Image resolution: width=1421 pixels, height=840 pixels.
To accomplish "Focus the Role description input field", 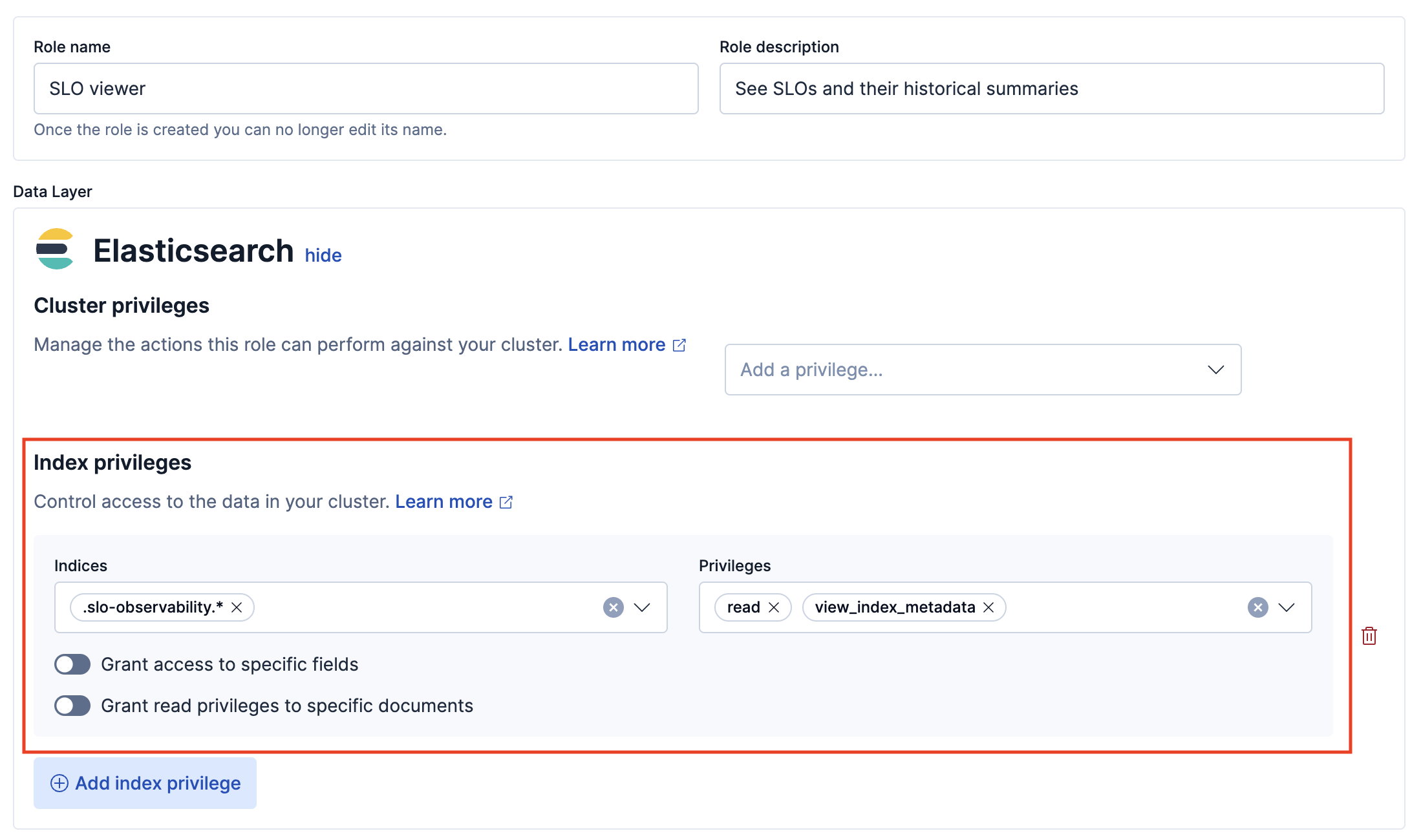I will coord(1052,89).
